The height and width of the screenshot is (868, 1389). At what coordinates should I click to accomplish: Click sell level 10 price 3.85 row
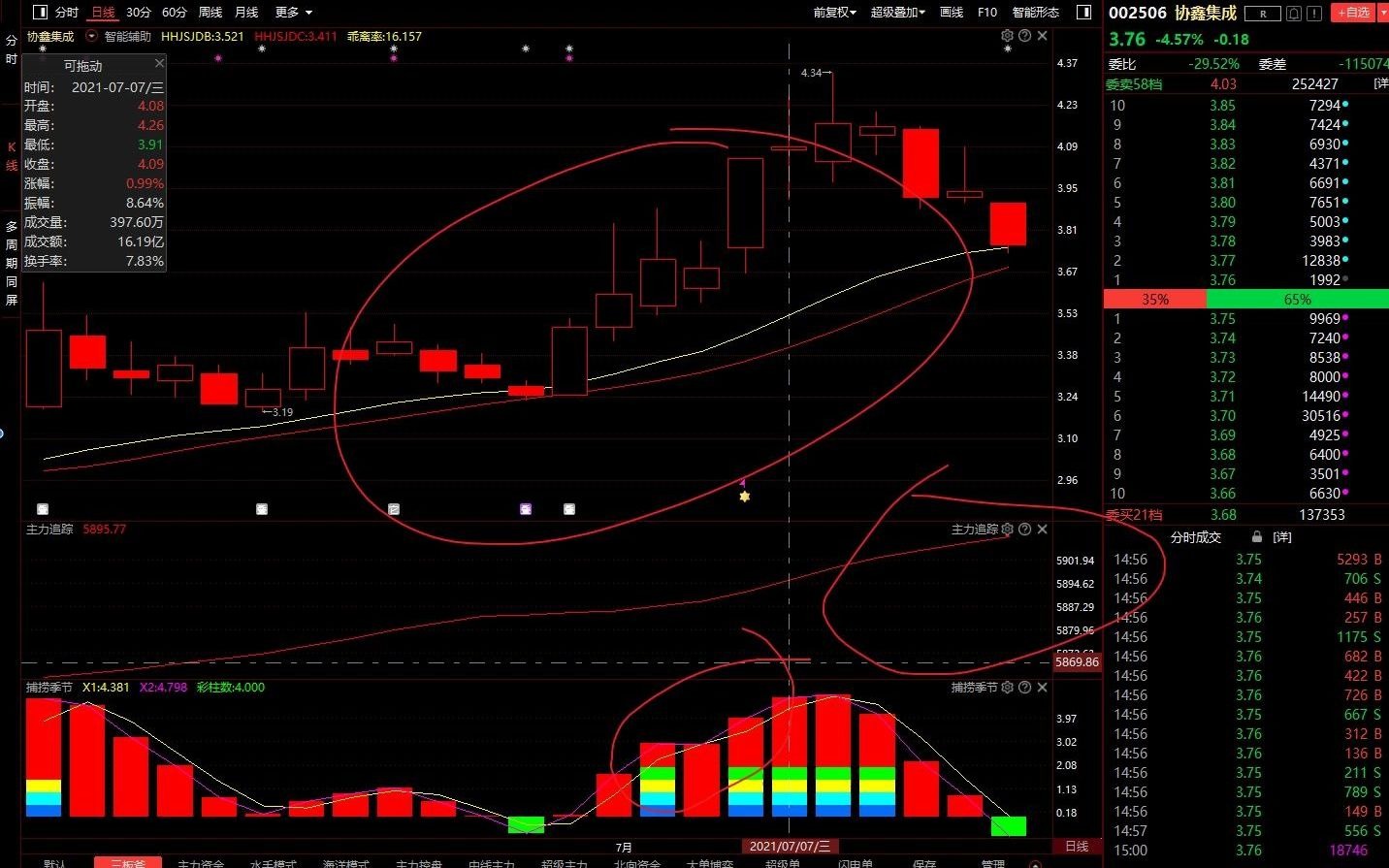click(x=1246, y=105)
